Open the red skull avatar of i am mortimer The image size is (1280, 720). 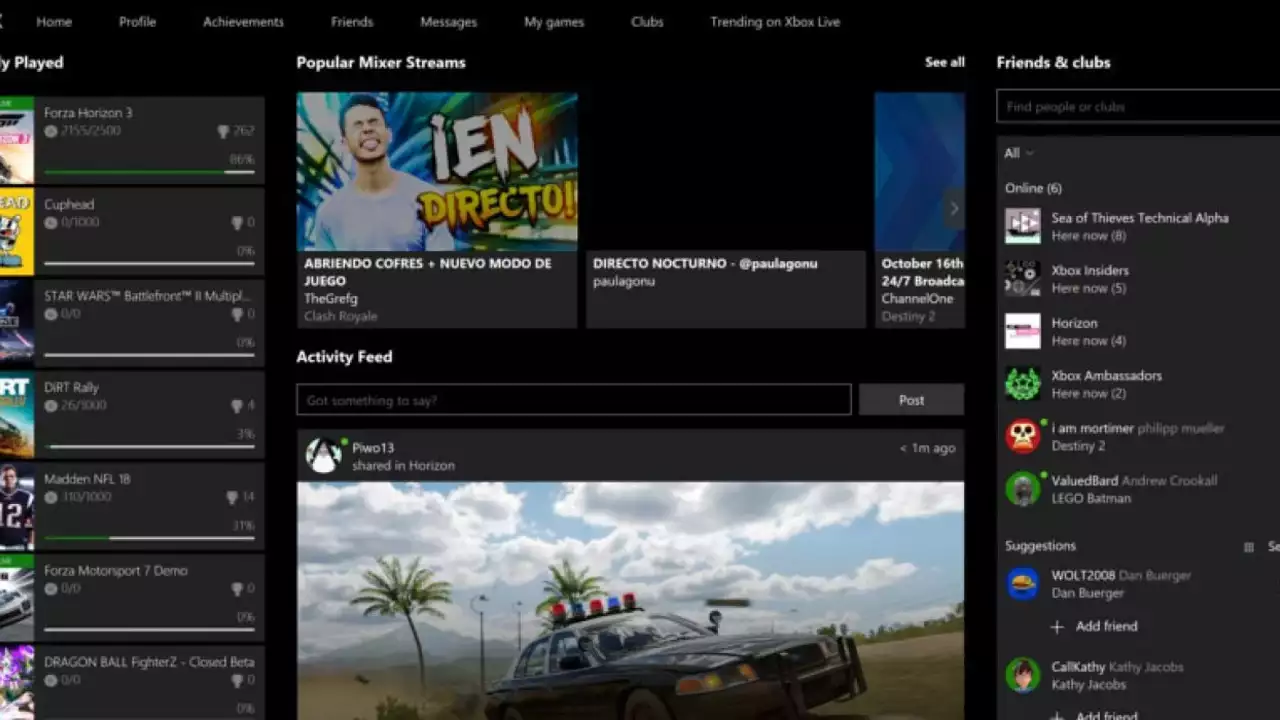1023,437
